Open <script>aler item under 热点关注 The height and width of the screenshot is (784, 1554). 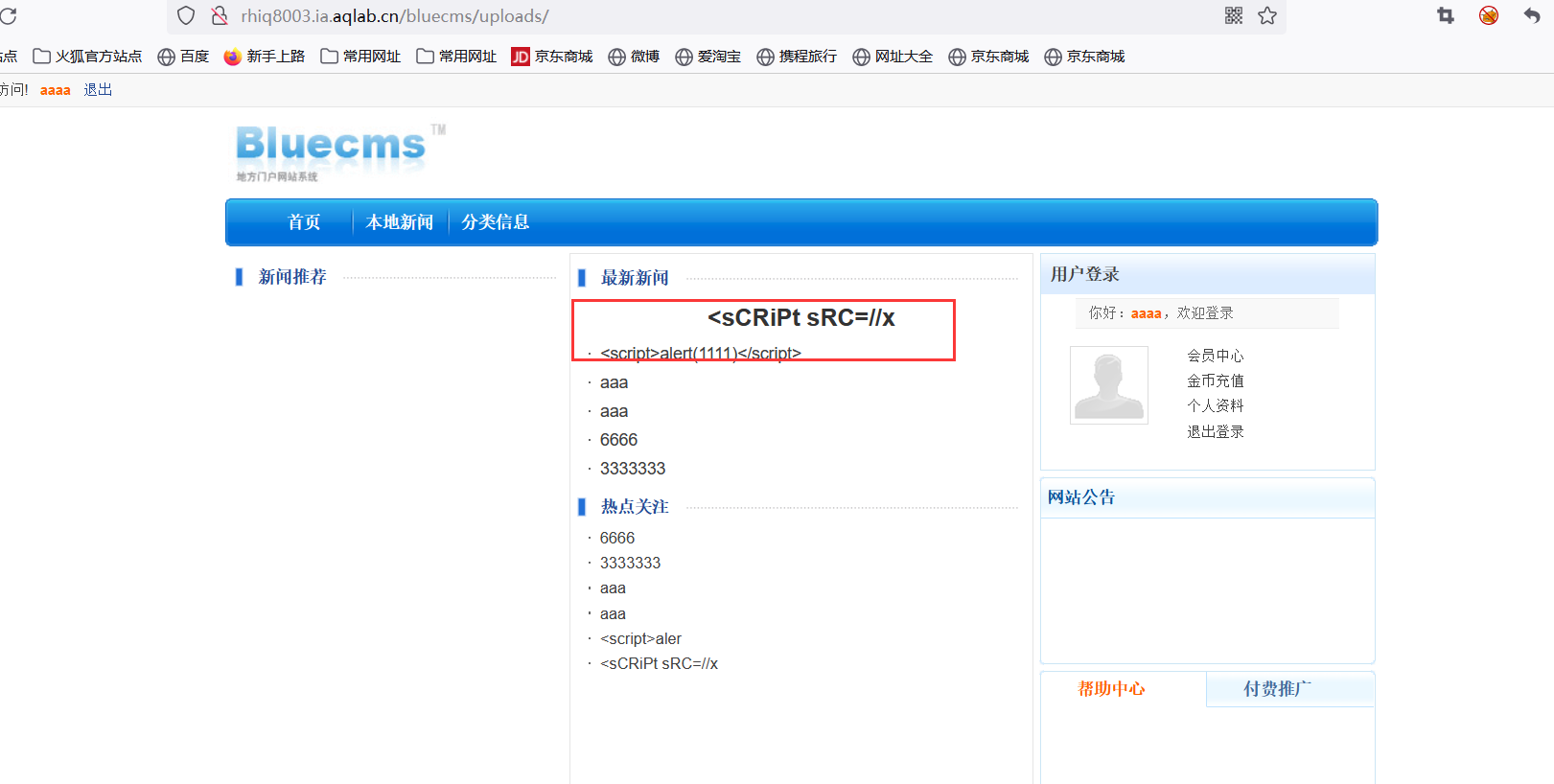coord(640,639)
